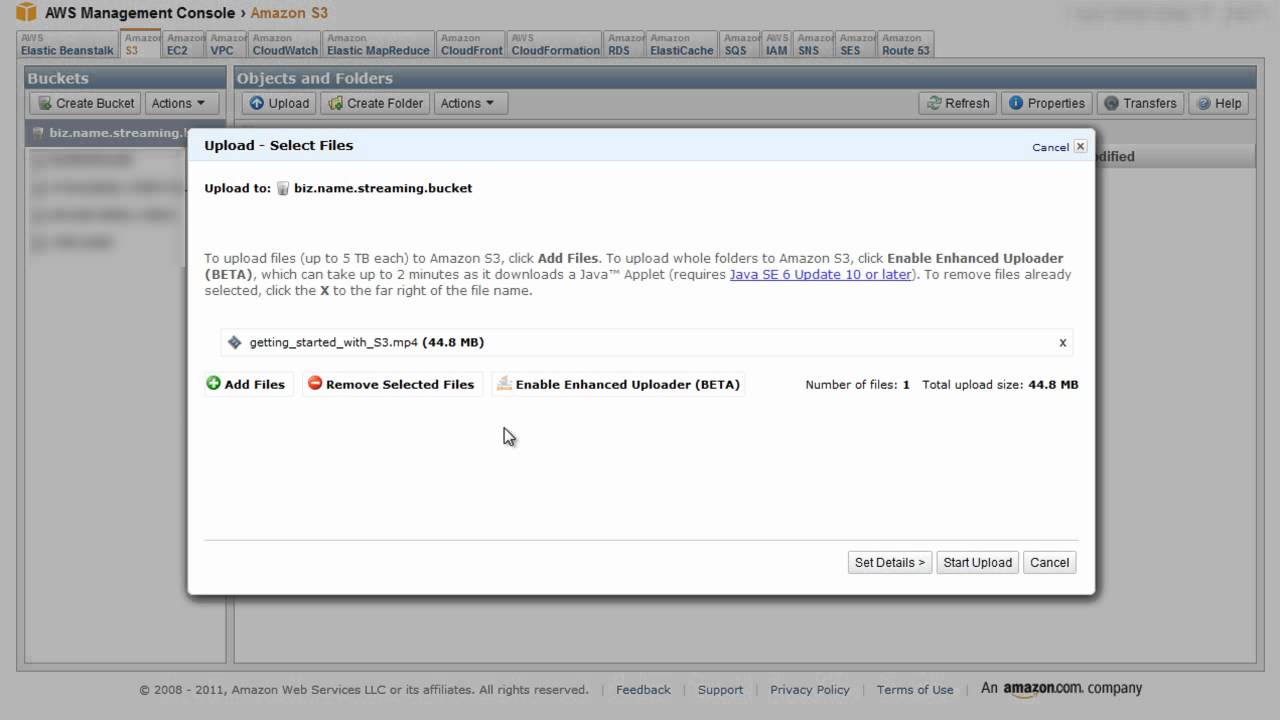Image resolution: width=1280 pixels, height=720 pixels.
Task: Open the RDS tab
Action: 626,45
